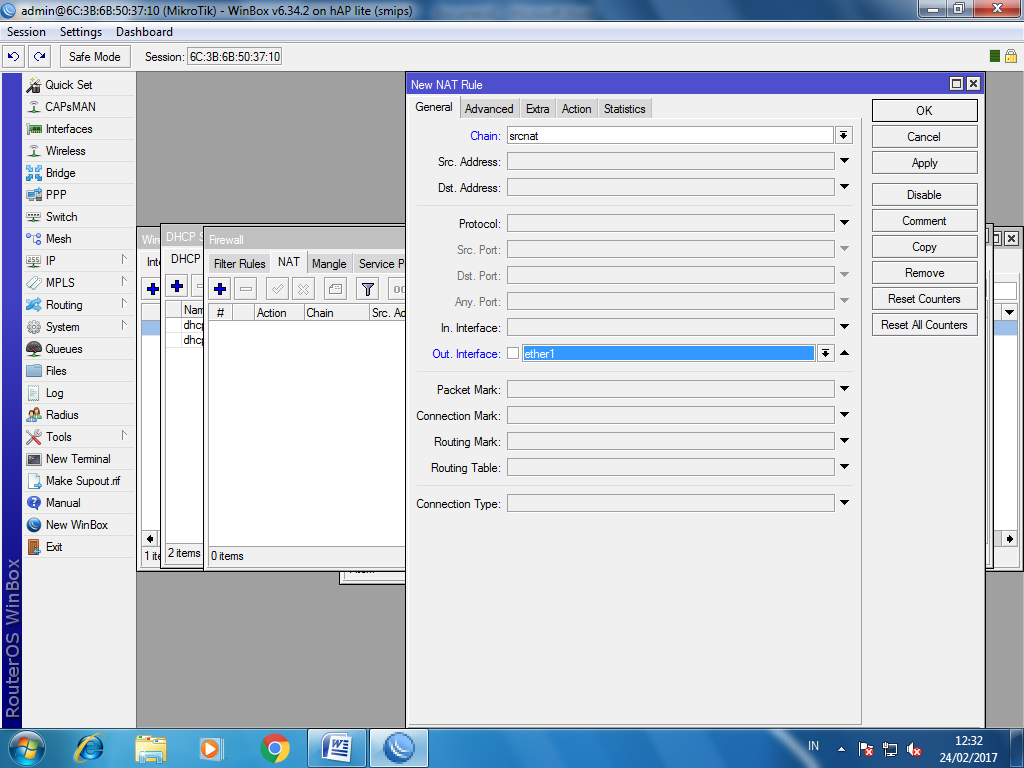Open the Log sidebar entry
1024x768 pixels.
coord(44,393)
